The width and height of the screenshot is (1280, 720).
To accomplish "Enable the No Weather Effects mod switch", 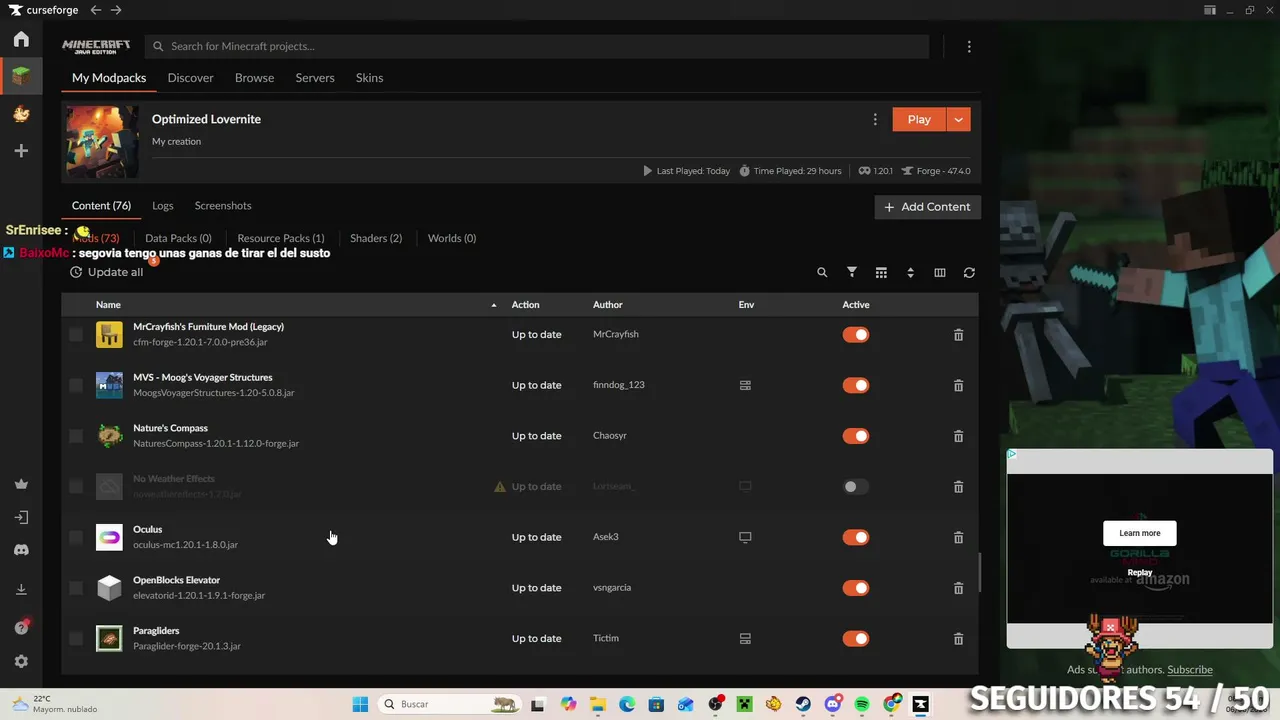I will [856, 487].
